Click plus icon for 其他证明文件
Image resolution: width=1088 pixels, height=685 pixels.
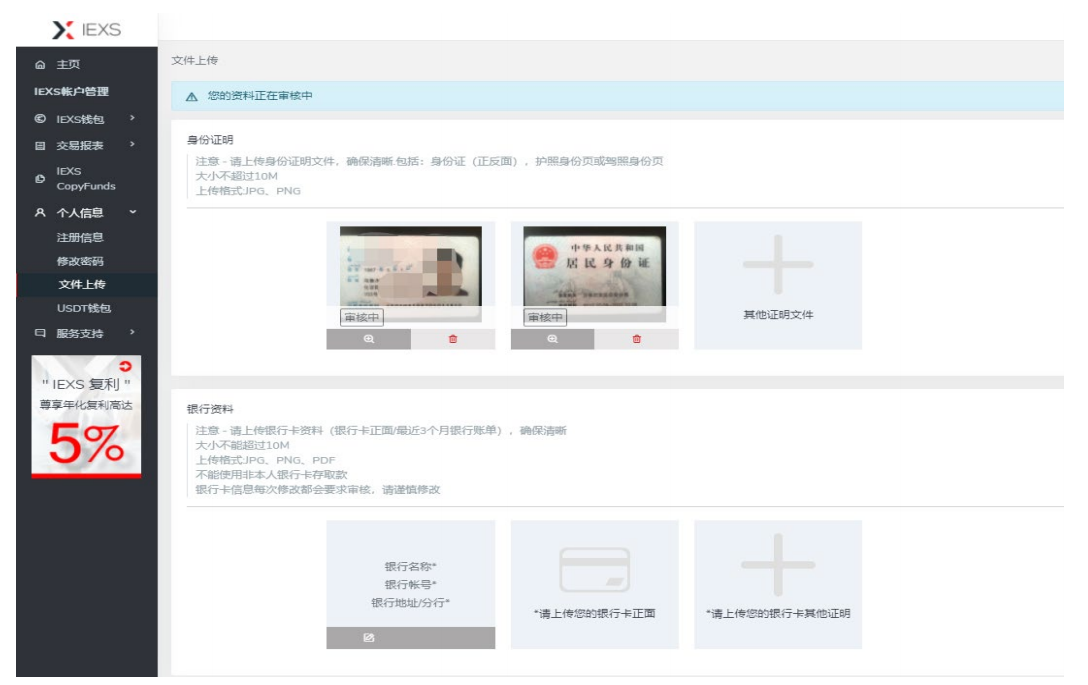click(778, 264)
